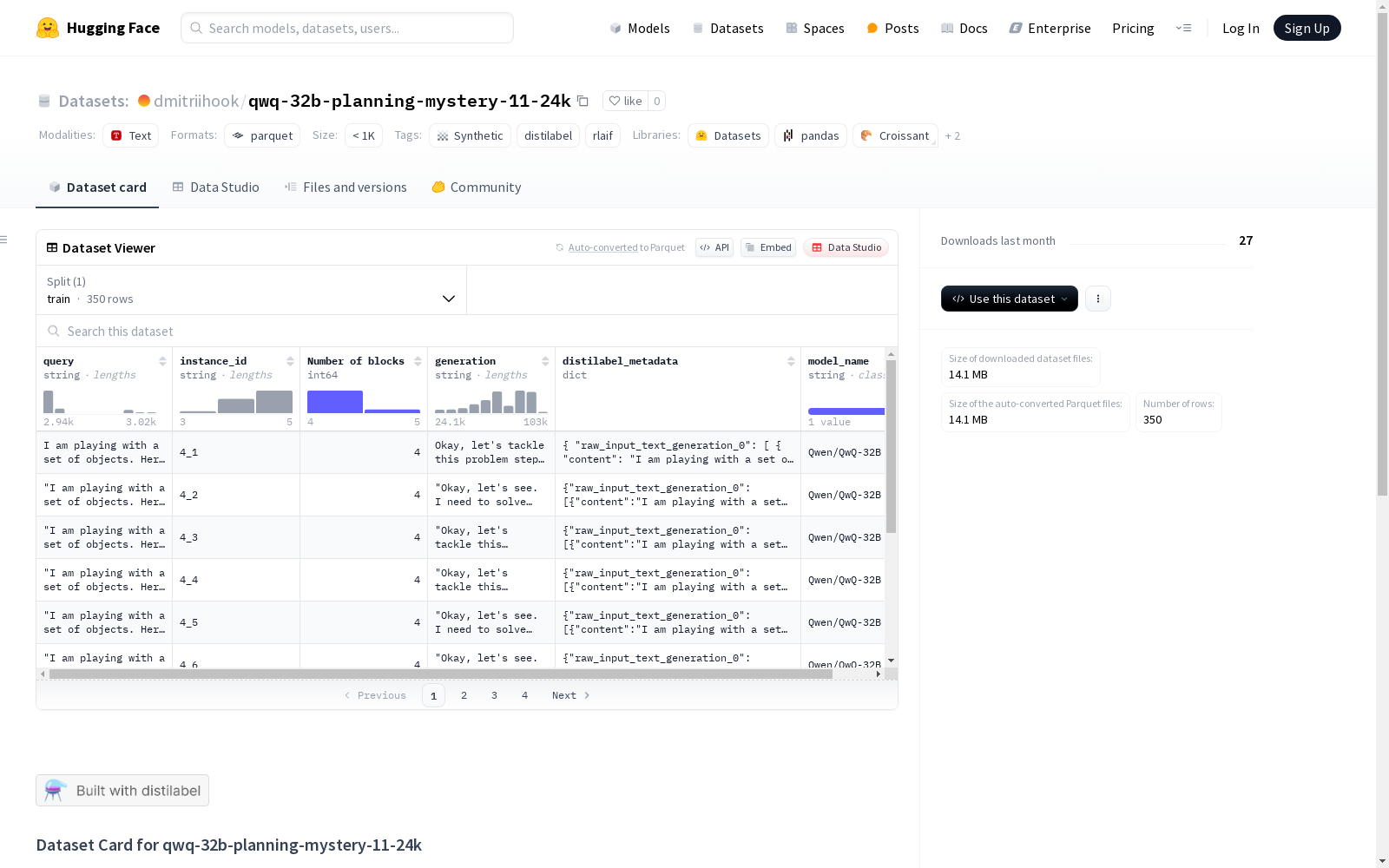Screen dimensions: 1389x868
Task: Click the tallest instance_id histogram bar
Action: [x=274, y=402]
